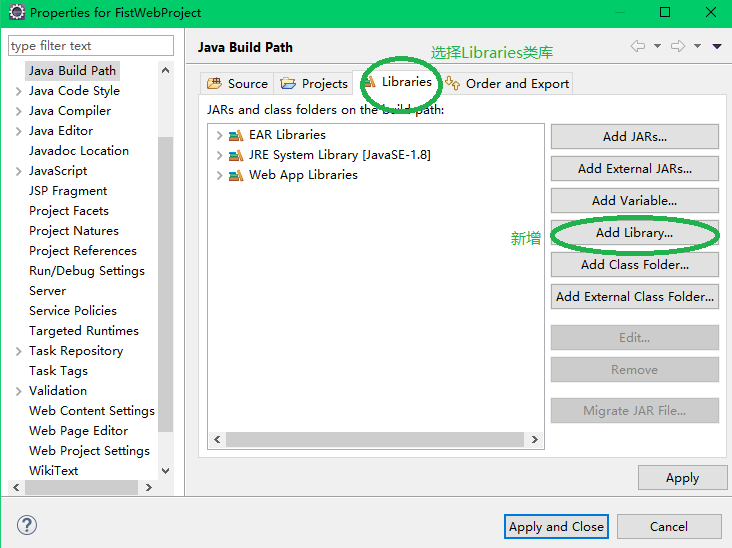Select JSP Fragment
The height and width of the screenshot is (548, 732).
coord(68,191)
